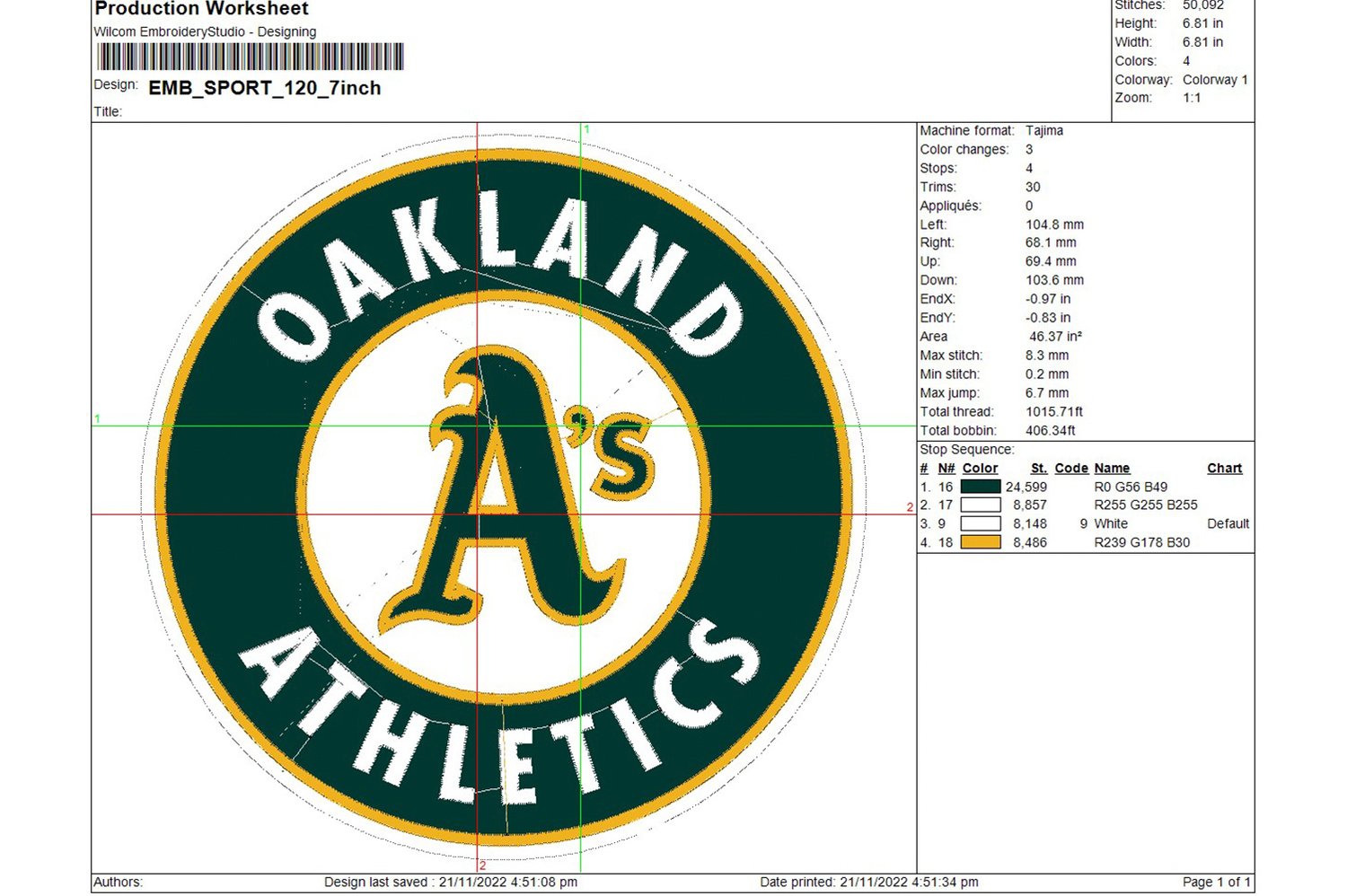Click the dark green color swatch in row 1
Image resolution: width=1347 pixels, height=896 pixels.
point(981,487)
